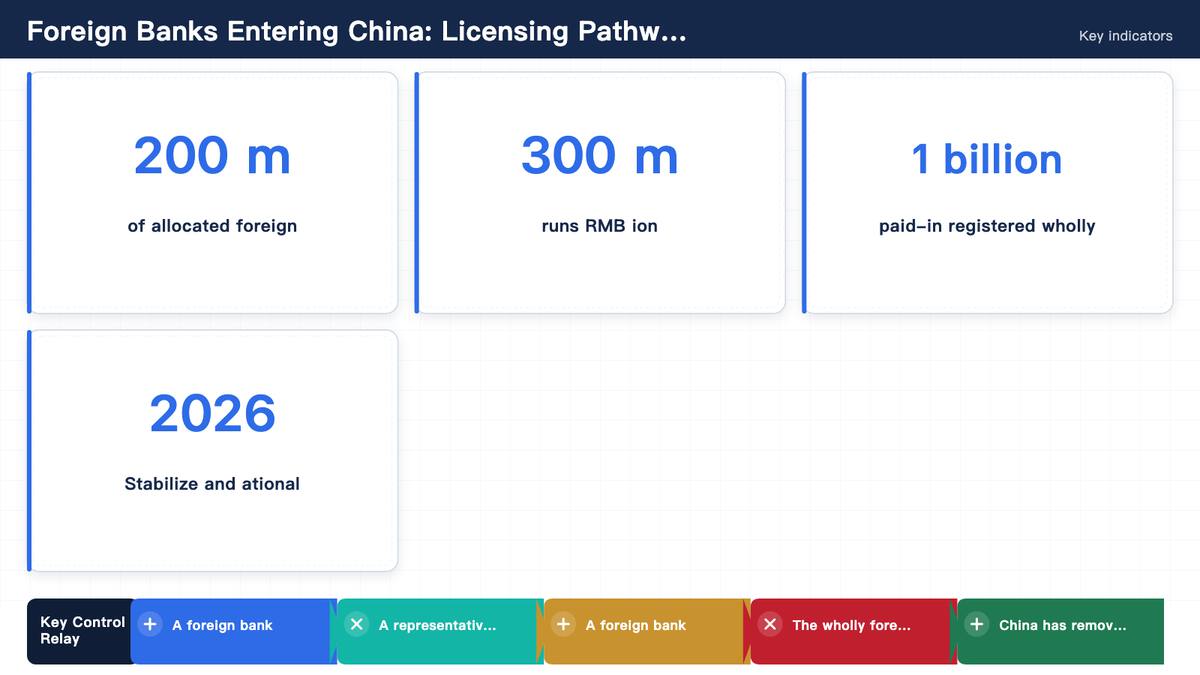Select the 'A representativ...' relay step

pos(441,631)
